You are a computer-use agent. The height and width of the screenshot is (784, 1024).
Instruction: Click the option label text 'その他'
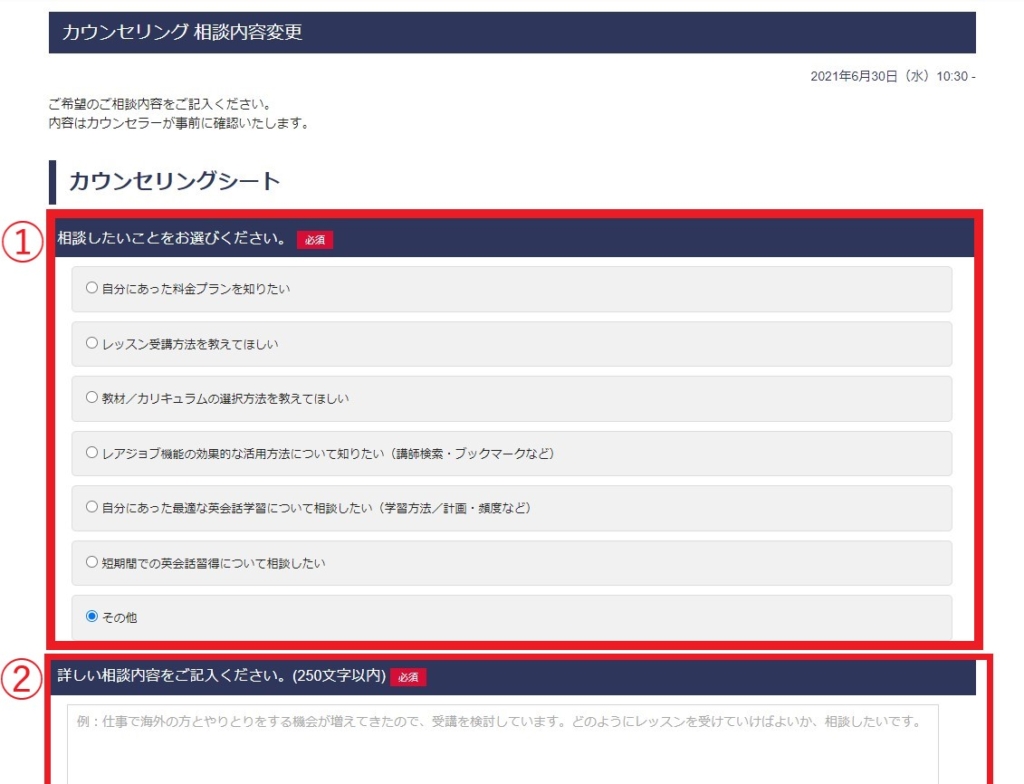click(120, 617)
